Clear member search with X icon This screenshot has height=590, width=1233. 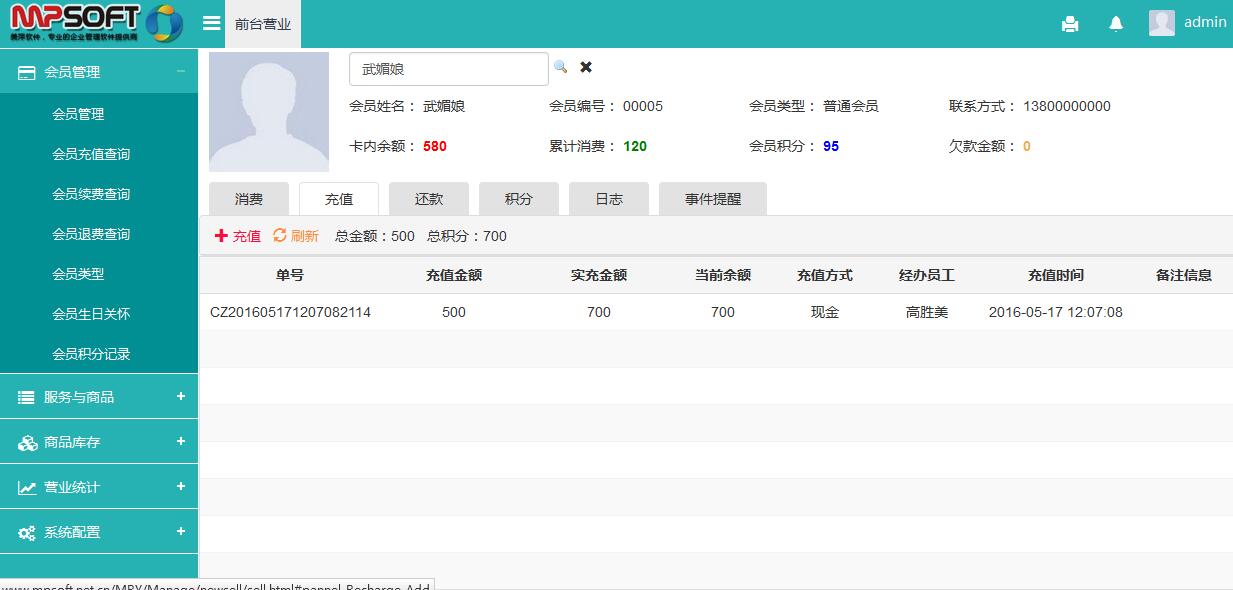586,67
